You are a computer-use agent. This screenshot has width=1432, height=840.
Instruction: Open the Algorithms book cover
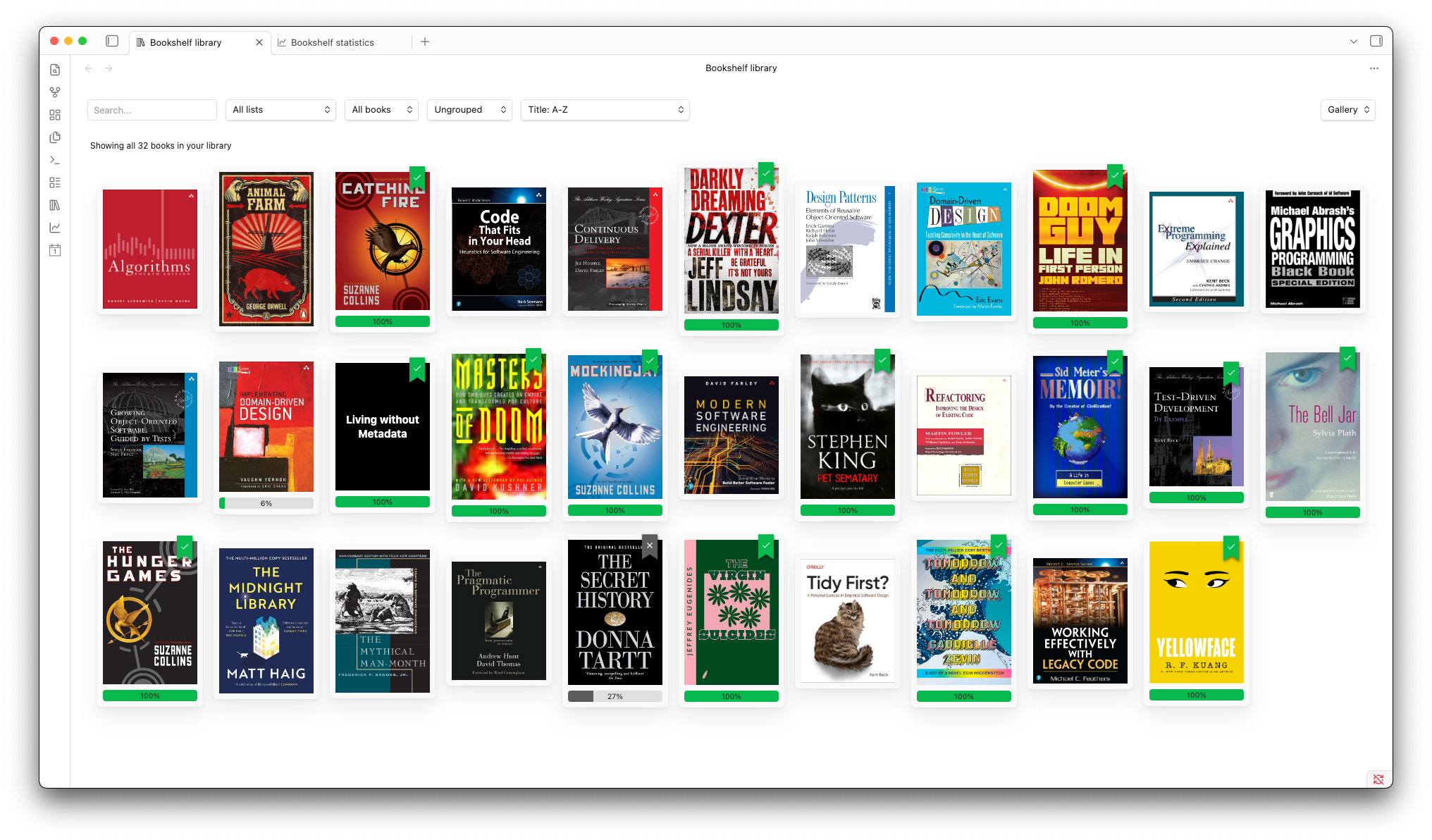(x=150, y=249)
